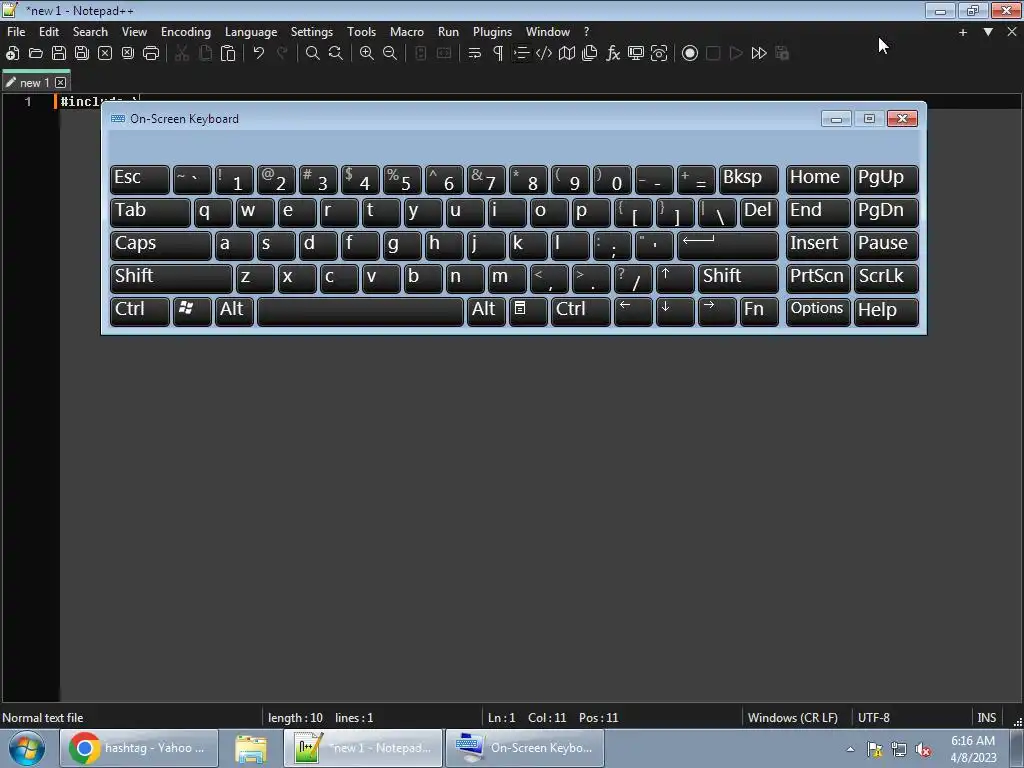Open the Settings menu
This screenshot has width=1024, height=768.
312,31
